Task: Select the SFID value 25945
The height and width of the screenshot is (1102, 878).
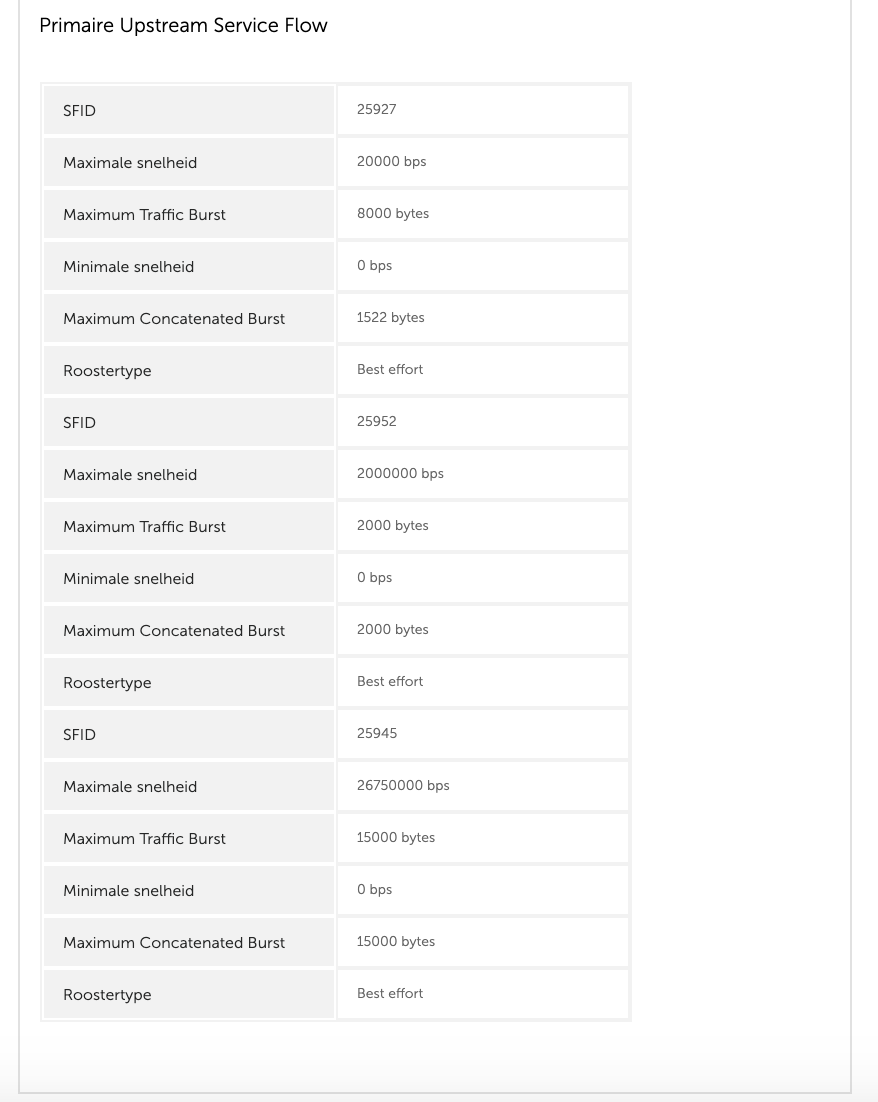Action: click(376, 734)
